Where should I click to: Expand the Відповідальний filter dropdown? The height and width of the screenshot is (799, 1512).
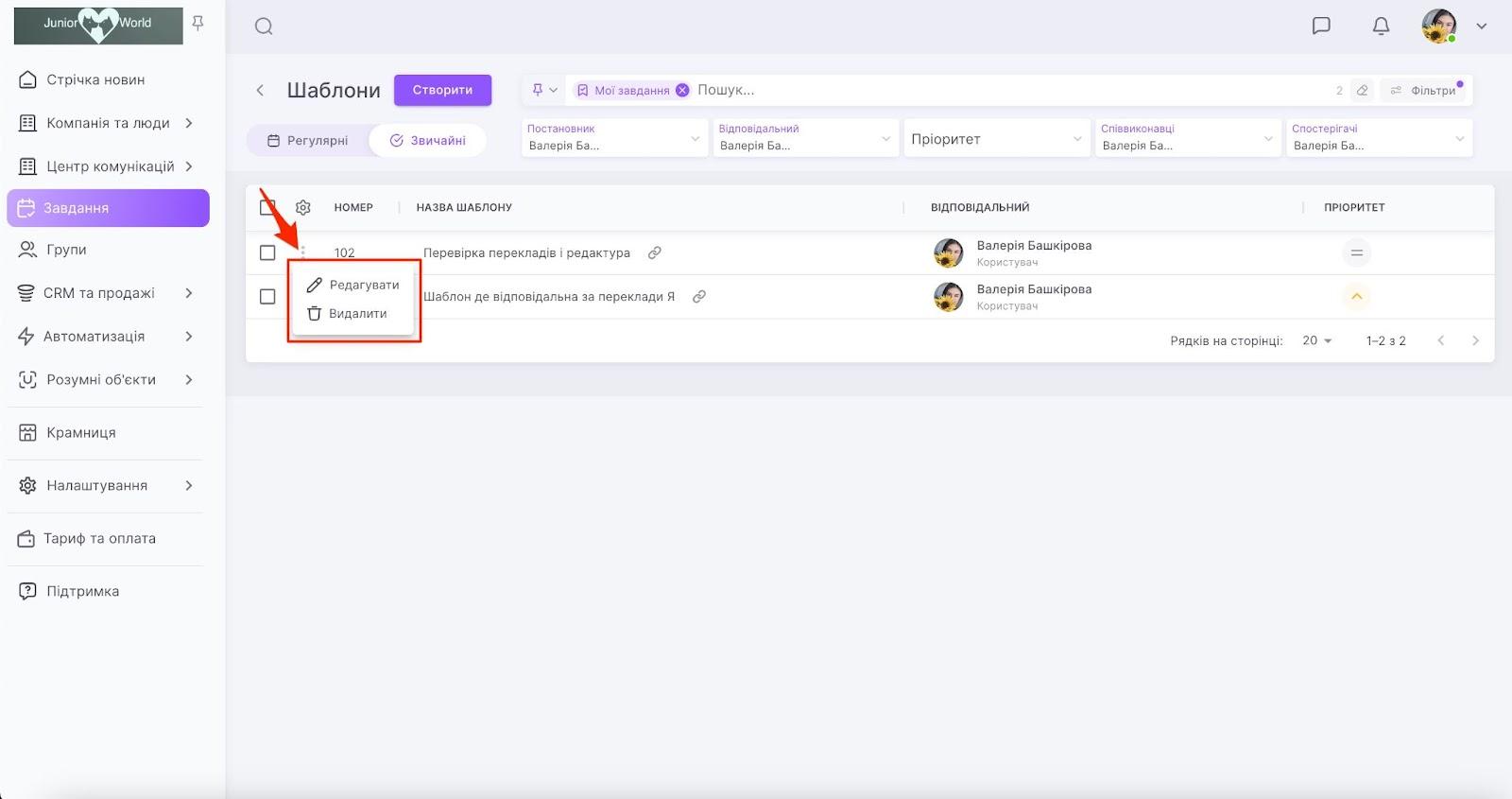804,139
